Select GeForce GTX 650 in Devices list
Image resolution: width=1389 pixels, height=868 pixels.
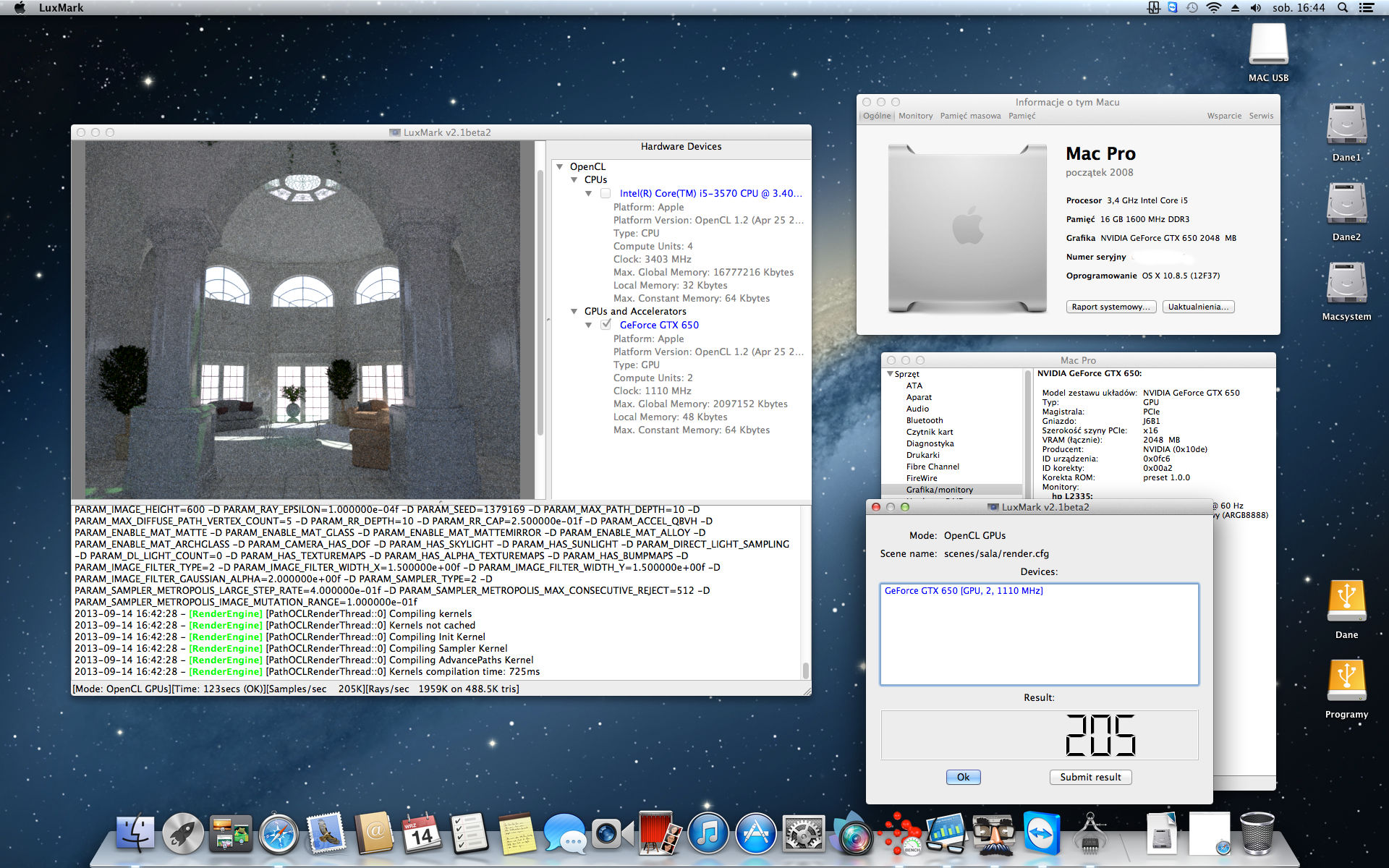(964, 591)
